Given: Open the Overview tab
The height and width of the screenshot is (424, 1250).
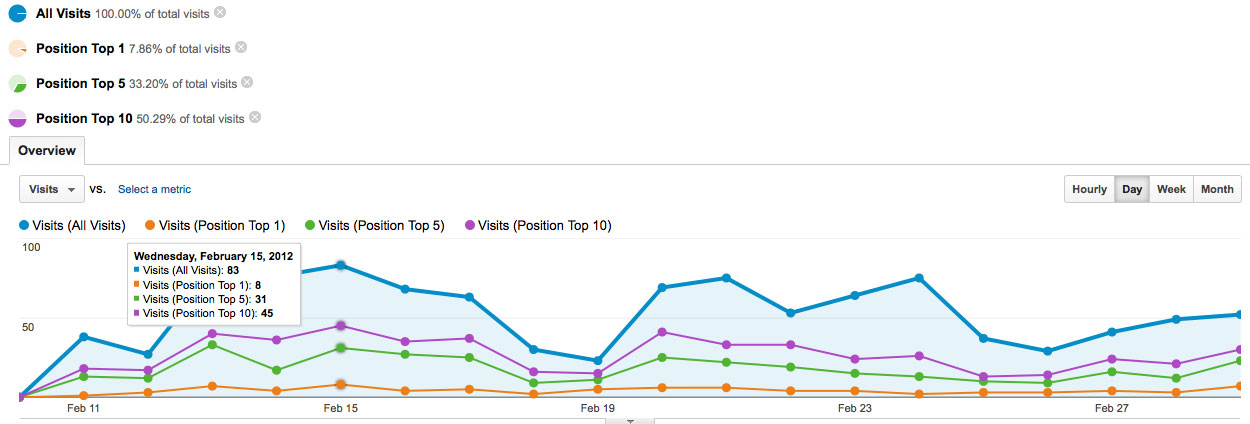Looking at the screenshot, I should tap(47, 151).
